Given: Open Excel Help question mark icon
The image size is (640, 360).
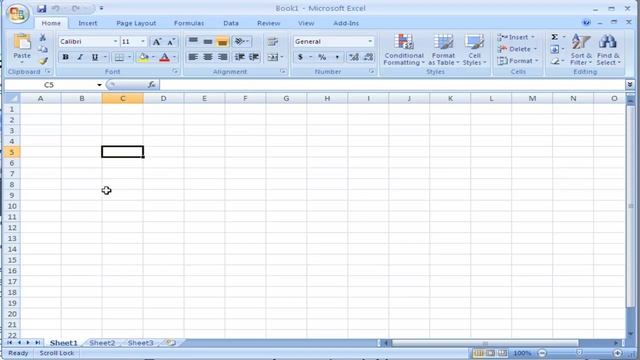Looking at the screenshot, I should [586, 22].
